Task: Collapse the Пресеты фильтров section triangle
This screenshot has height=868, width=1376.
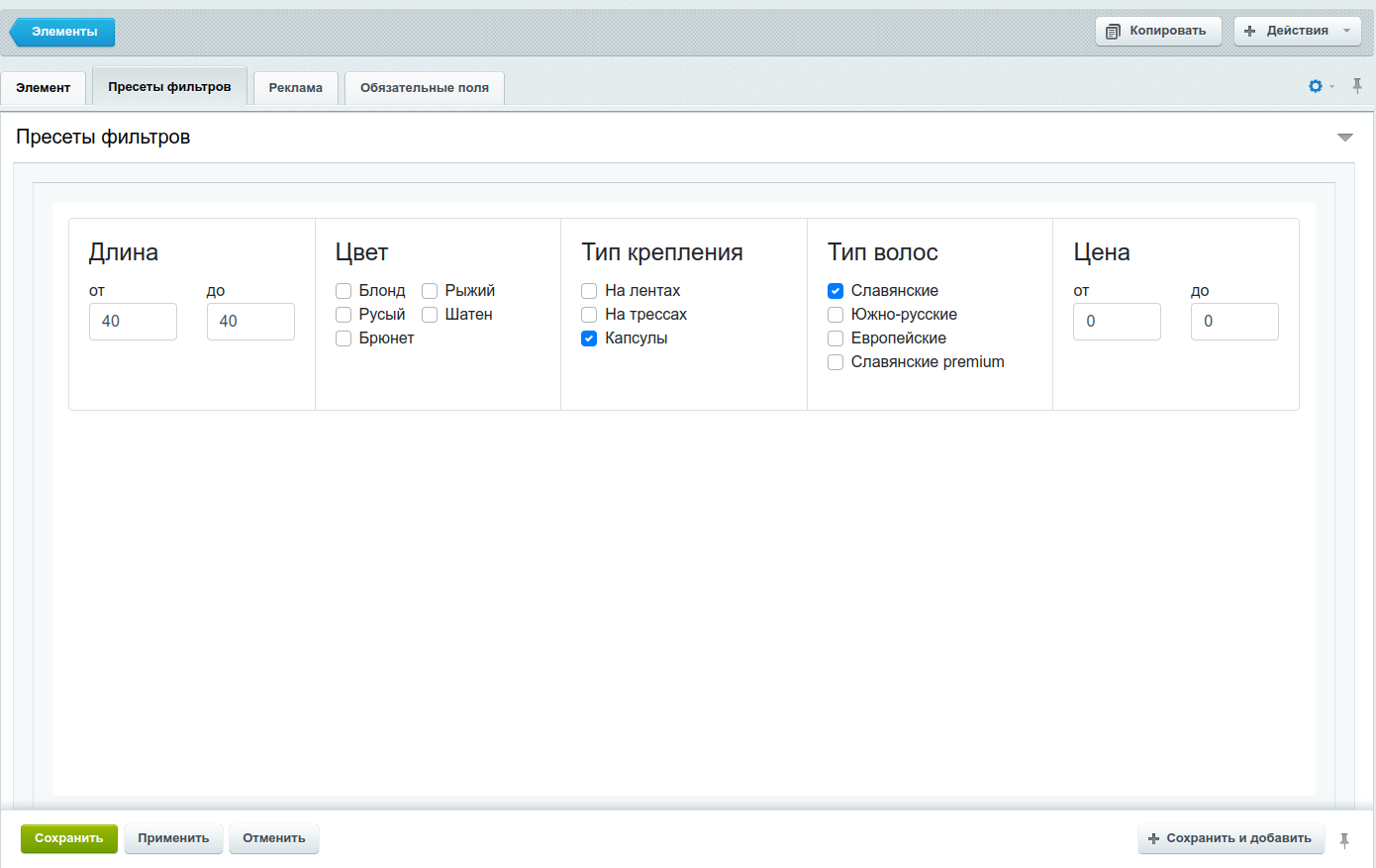Action: point(1344,138)
